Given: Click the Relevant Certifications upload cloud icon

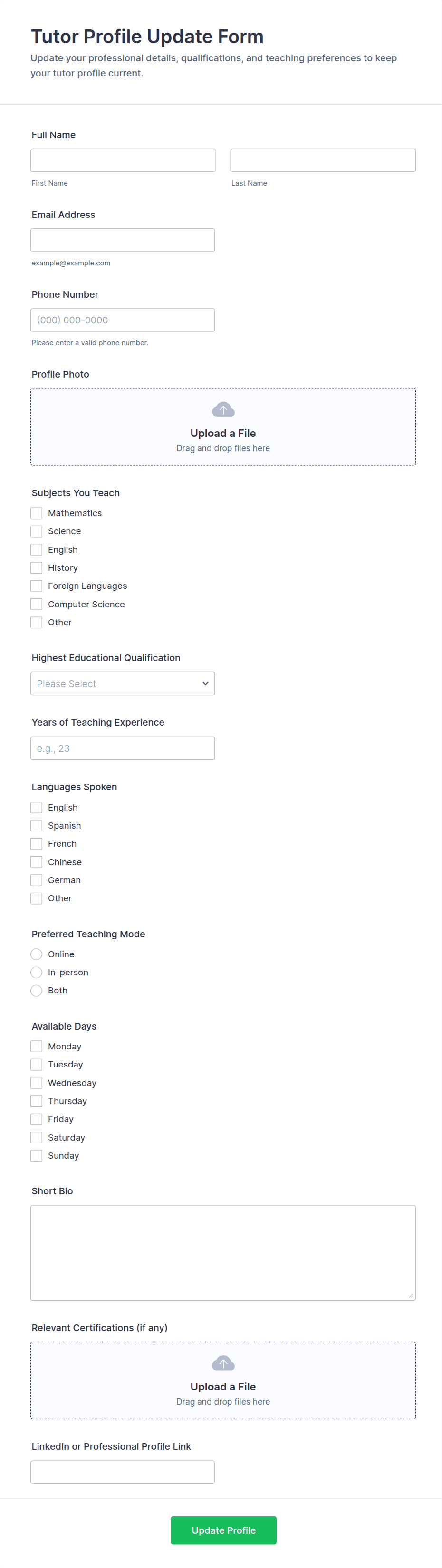Looking at the screenshot, I should (x=223, y=1362).
